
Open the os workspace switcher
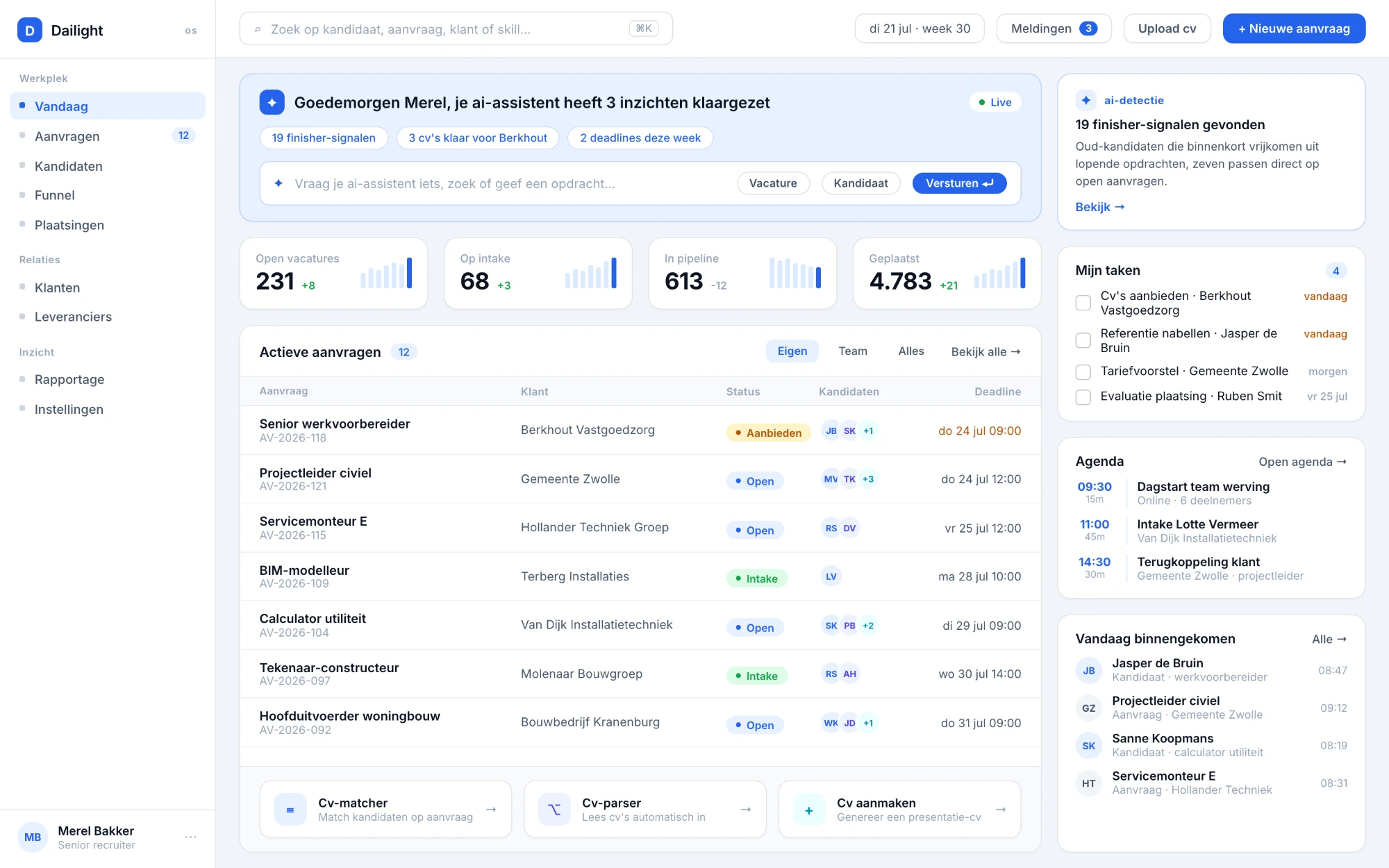click(x=190, y=31)
